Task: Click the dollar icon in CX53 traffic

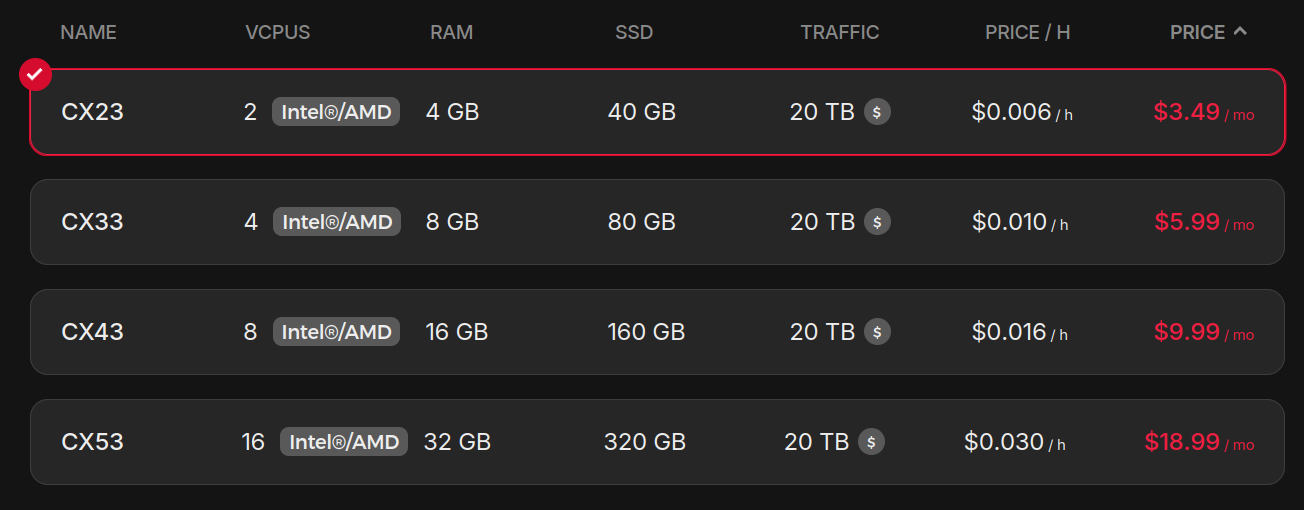Action: click(x=871, y=442)
